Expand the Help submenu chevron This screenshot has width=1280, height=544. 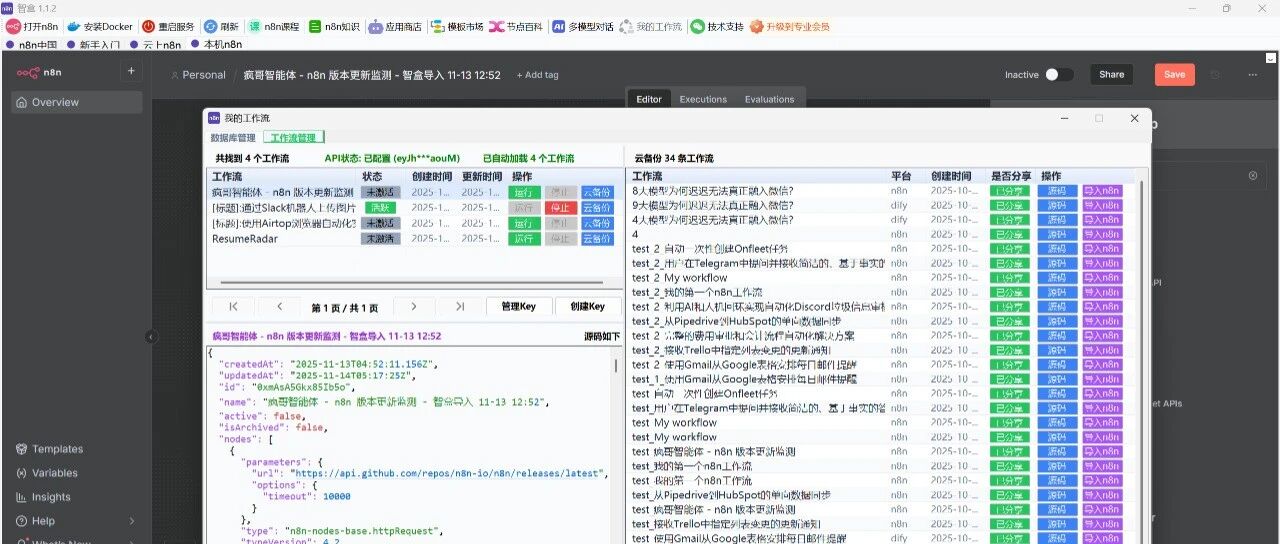click(132, 521)
